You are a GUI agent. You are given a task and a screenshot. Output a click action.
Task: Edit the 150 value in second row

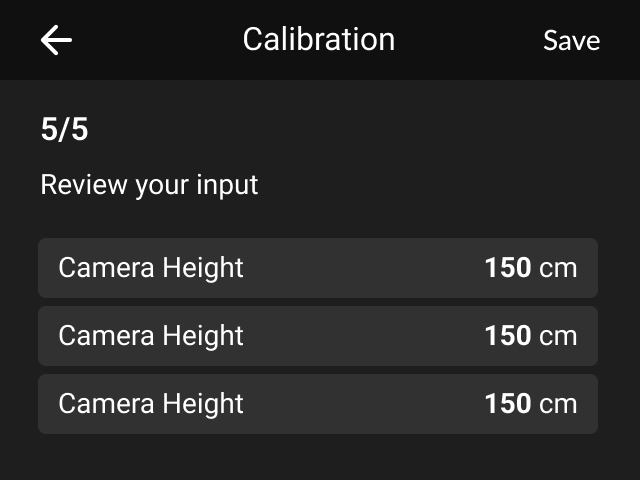[507, 336]
